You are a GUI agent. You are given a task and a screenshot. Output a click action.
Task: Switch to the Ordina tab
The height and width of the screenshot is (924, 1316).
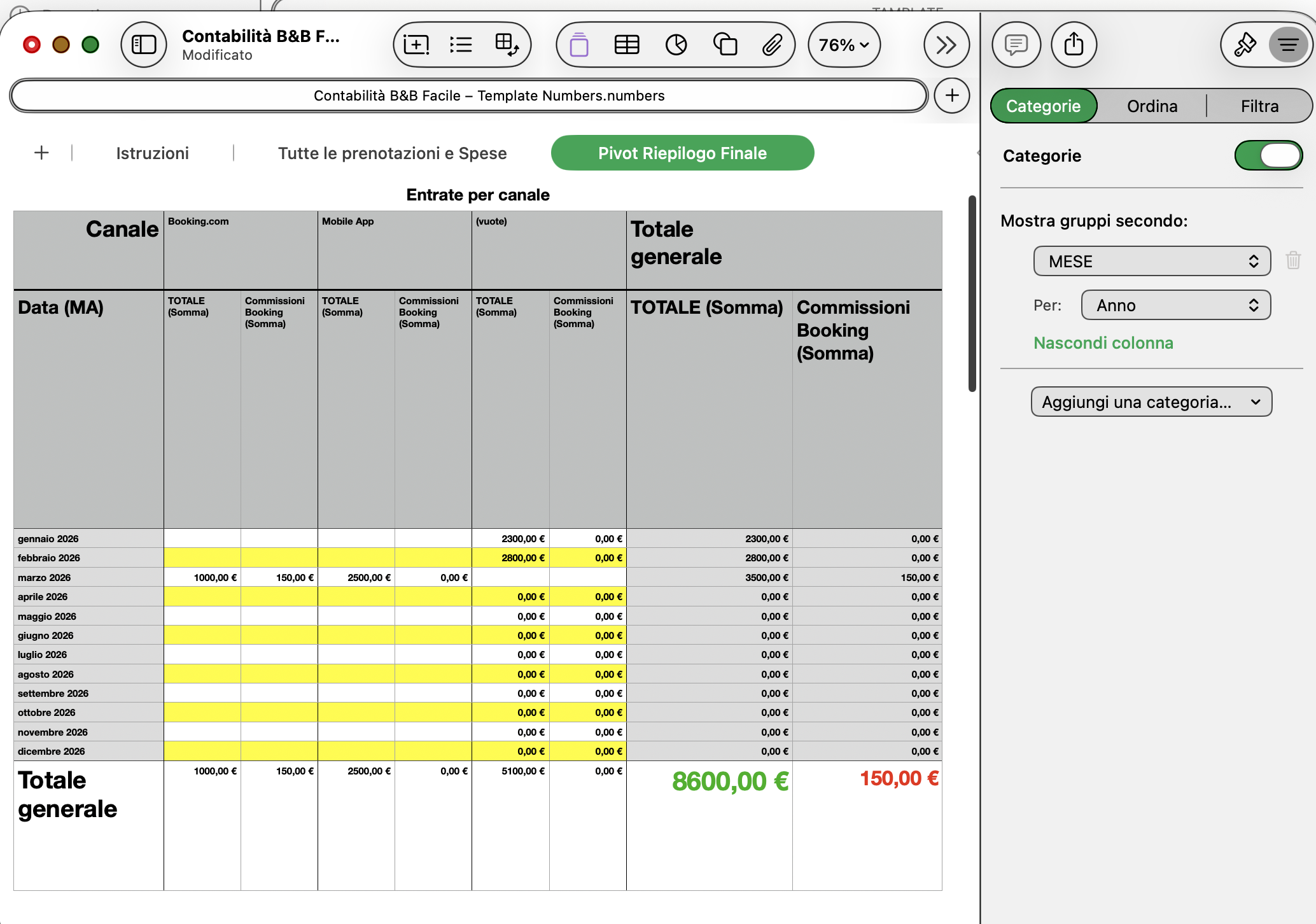coord(1152,106)
